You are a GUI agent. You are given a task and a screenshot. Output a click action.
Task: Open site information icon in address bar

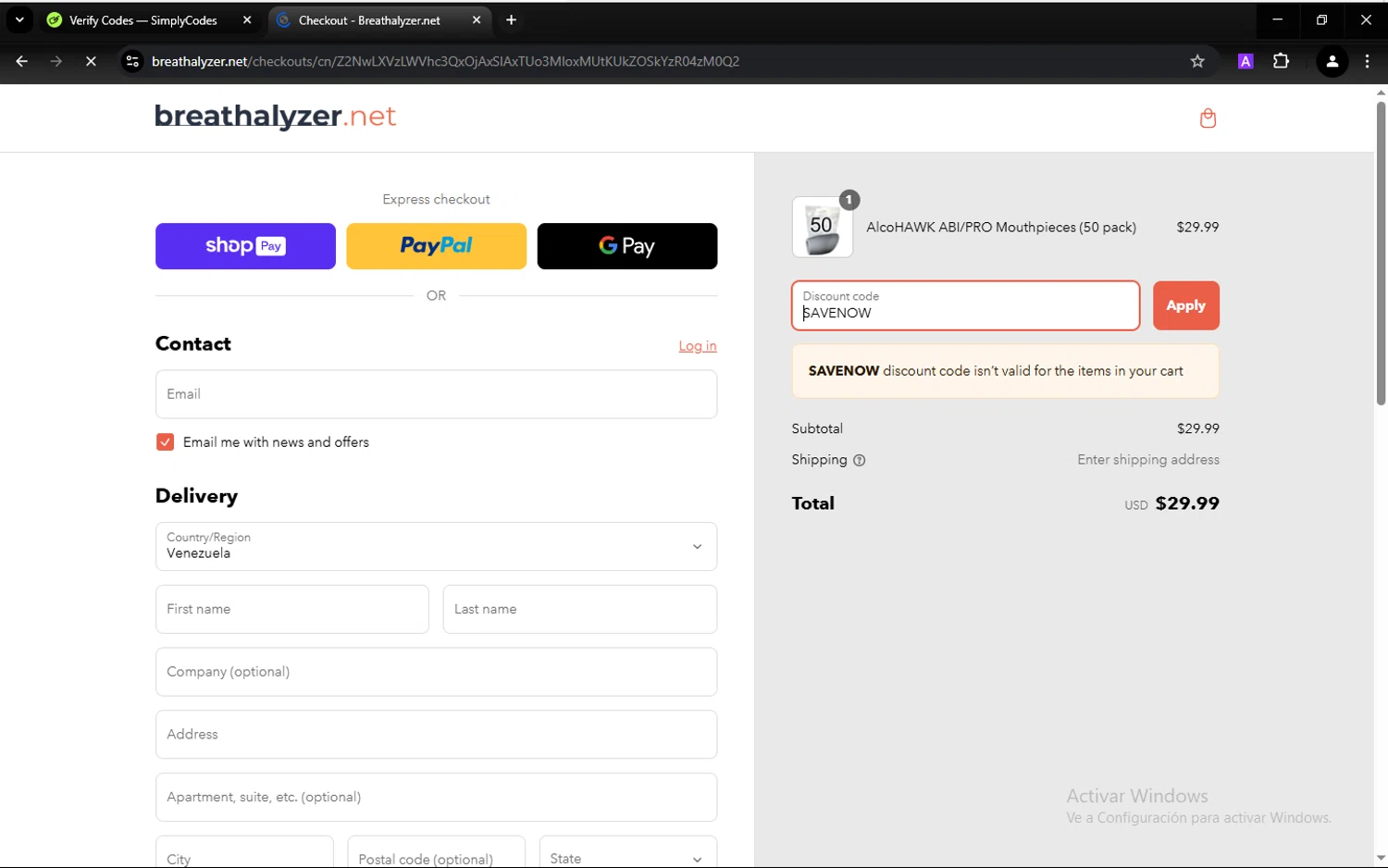[132, 61]
